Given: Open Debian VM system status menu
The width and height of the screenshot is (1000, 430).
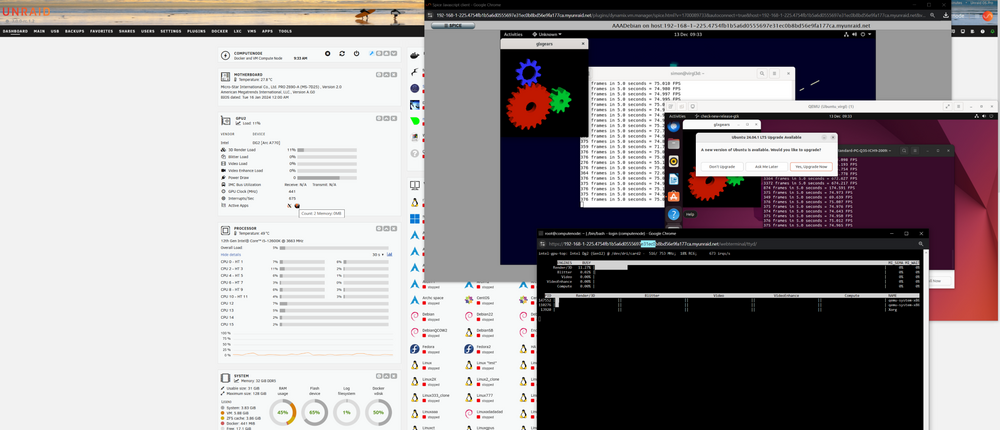Looking at the screenshot, I should (860, 34).
